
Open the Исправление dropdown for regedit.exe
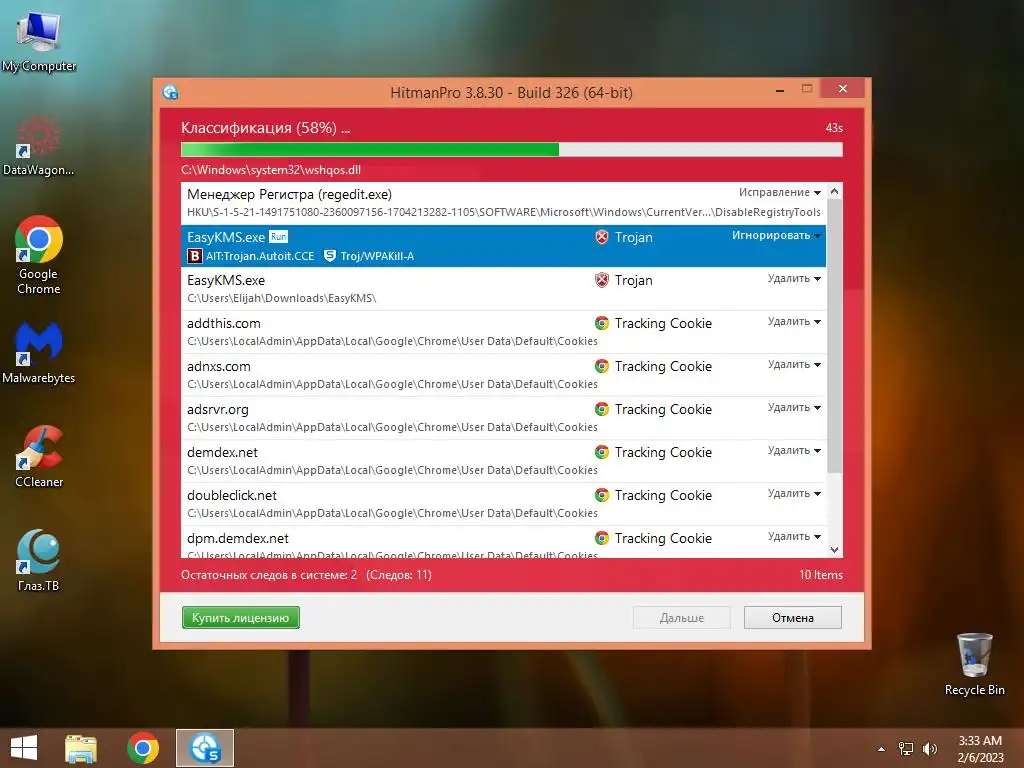point(780,192)
